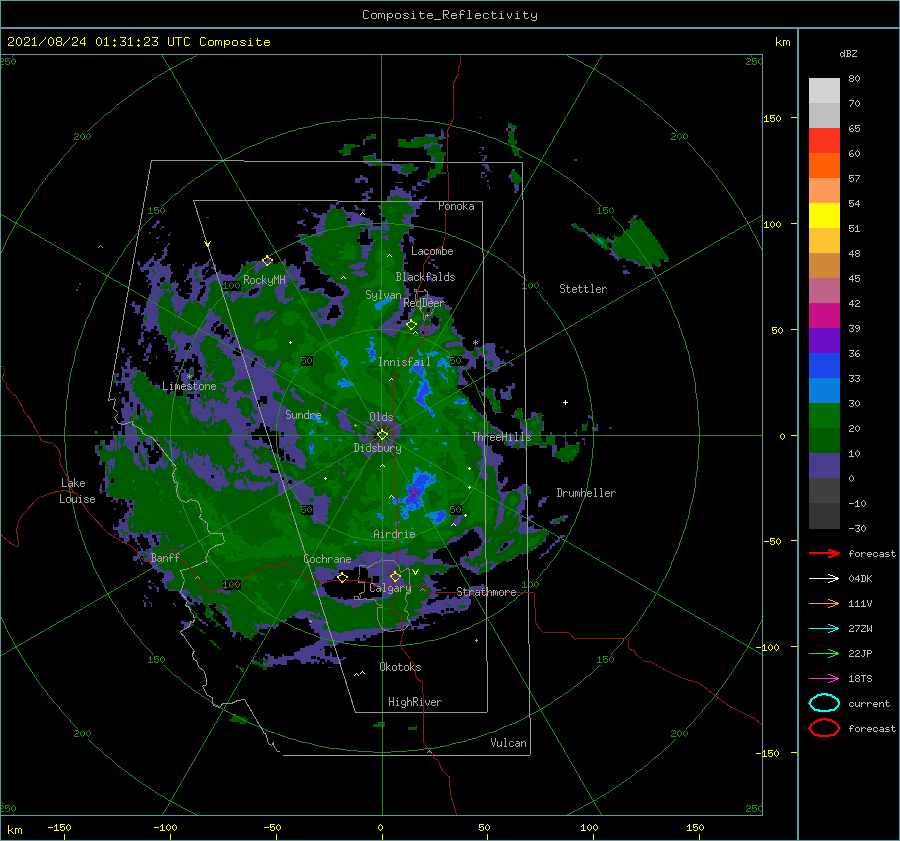Click yellow diamond marker near RockyMH

tap(267, 261)
